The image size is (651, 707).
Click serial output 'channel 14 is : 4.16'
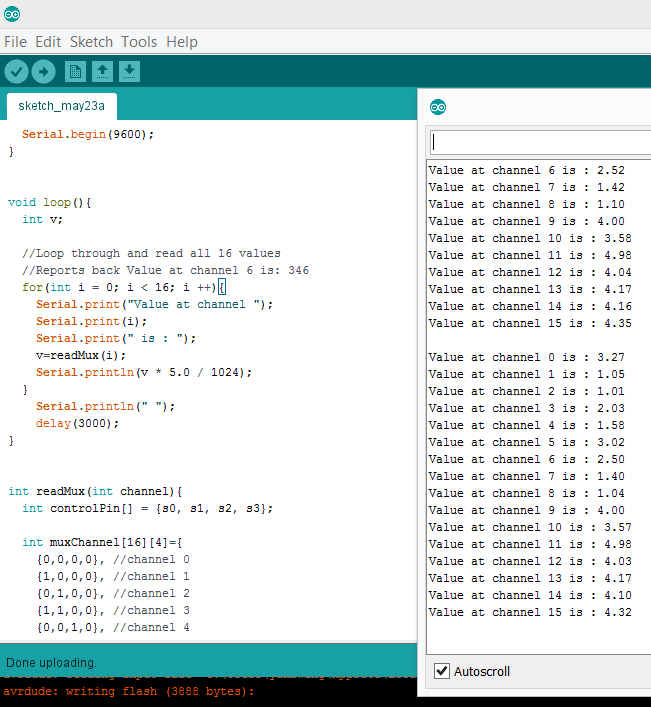point(562,307)
